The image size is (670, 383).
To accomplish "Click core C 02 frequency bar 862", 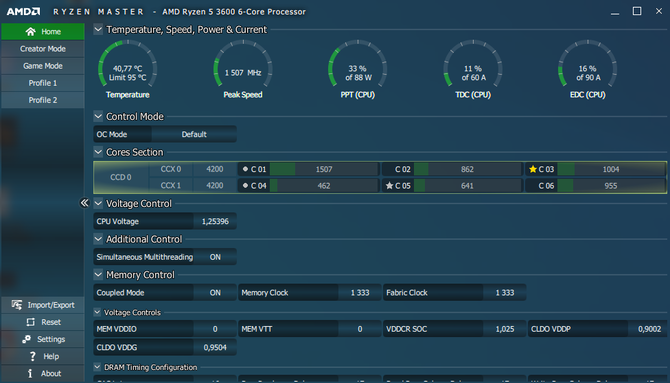I will click(x=467, y=169).
